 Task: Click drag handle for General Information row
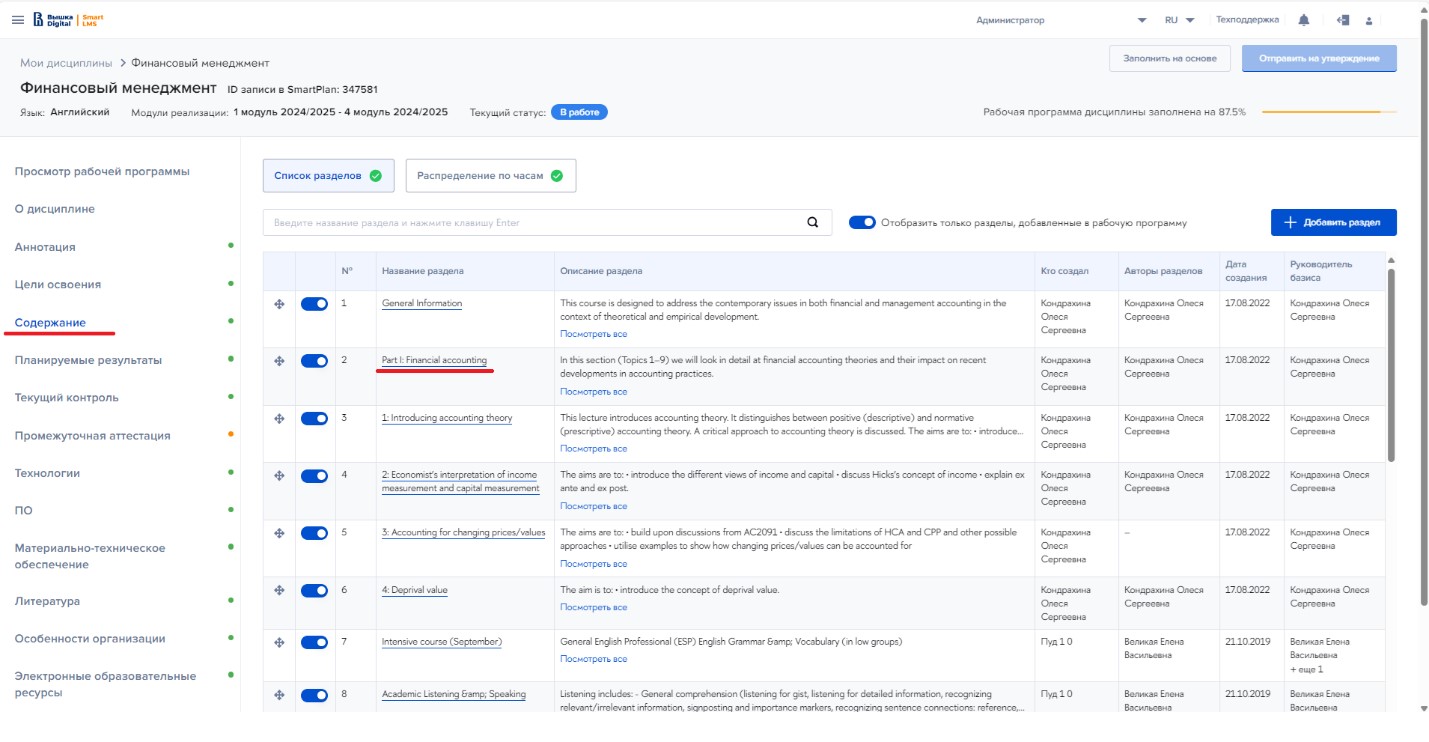click(x=280, y=304)
